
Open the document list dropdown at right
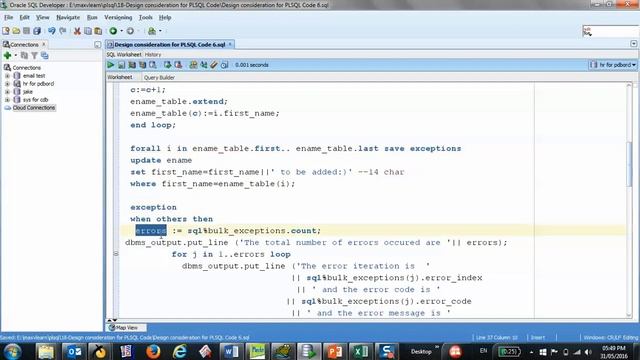(x=633, y=44)
